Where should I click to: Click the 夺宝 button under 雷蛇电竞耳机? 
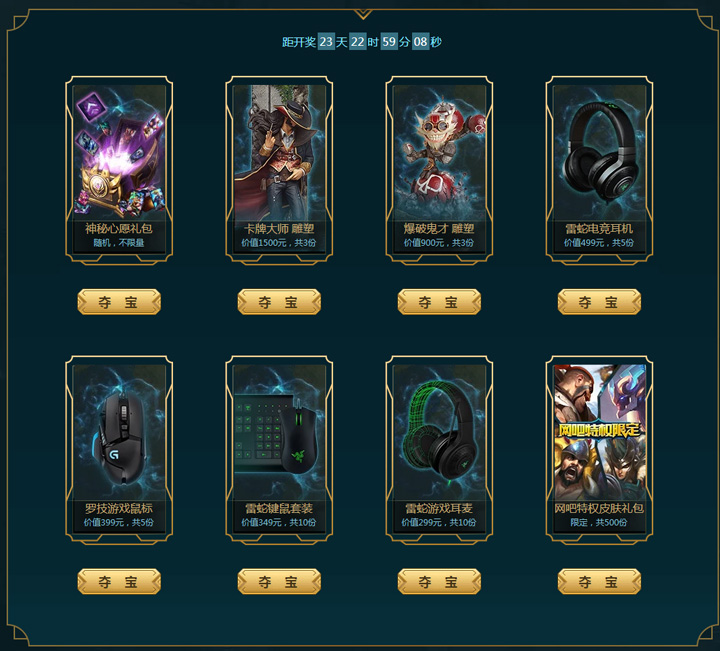tap(599, 302)
